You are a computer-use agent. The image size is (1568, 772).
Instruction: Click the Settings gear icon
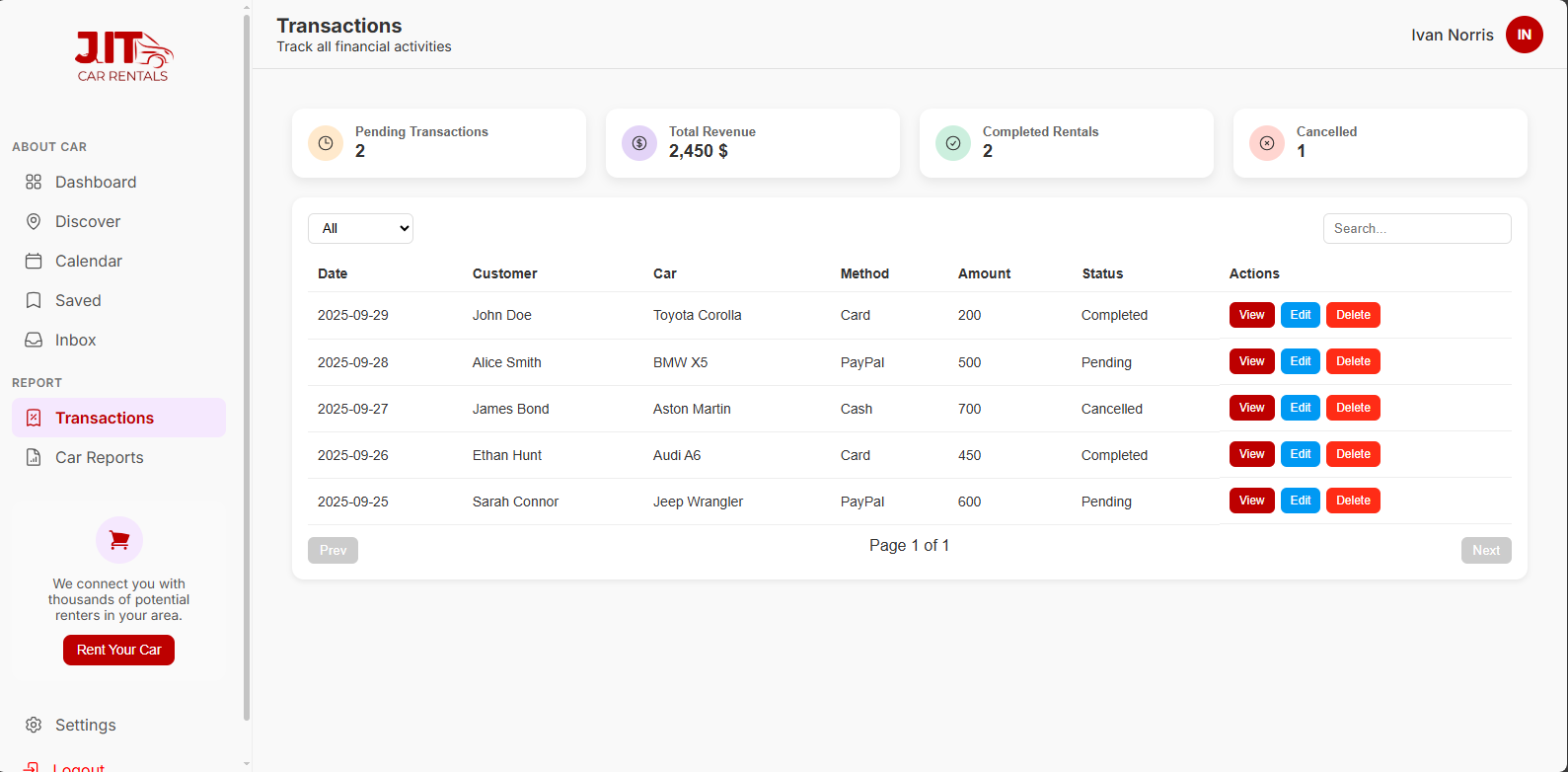(x=34, y=725)
